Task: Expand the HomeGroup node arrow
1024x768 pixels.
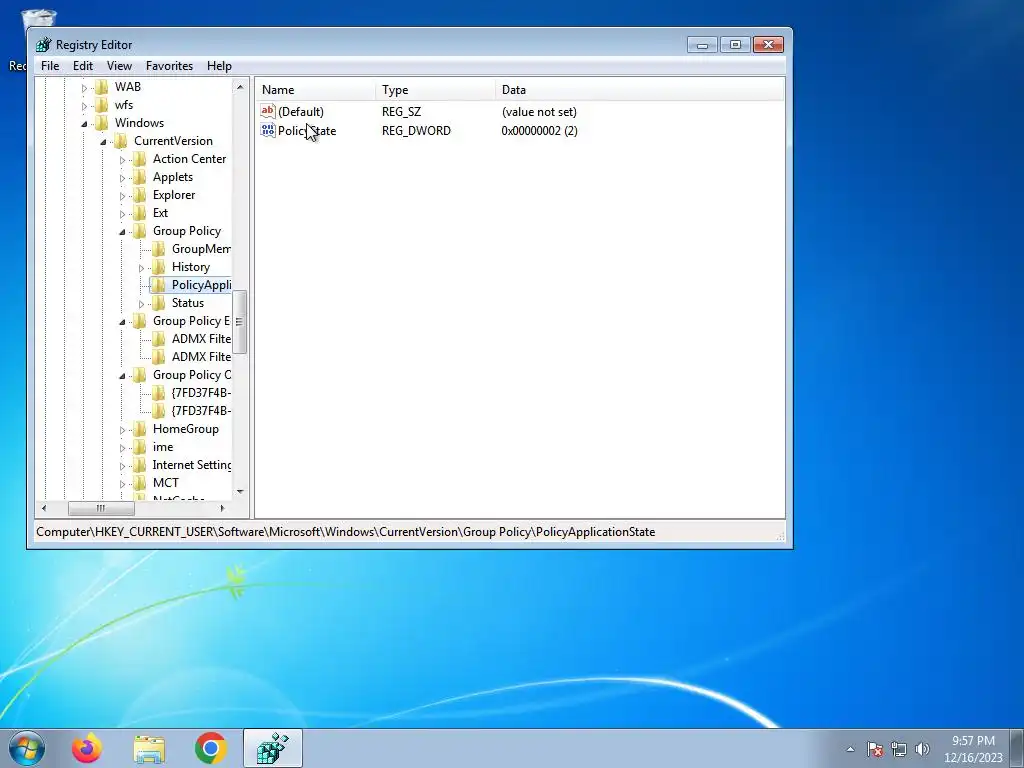Action: [122, 430]
